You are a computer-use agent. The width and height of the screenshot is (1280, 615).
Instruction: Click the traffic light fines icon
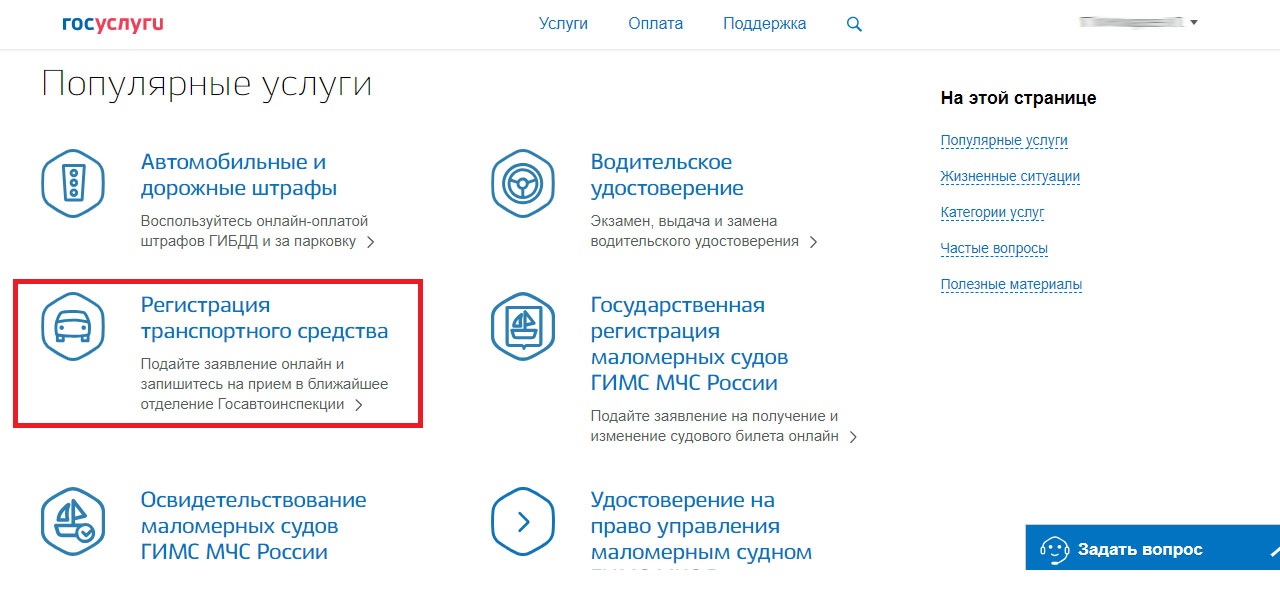73,183
